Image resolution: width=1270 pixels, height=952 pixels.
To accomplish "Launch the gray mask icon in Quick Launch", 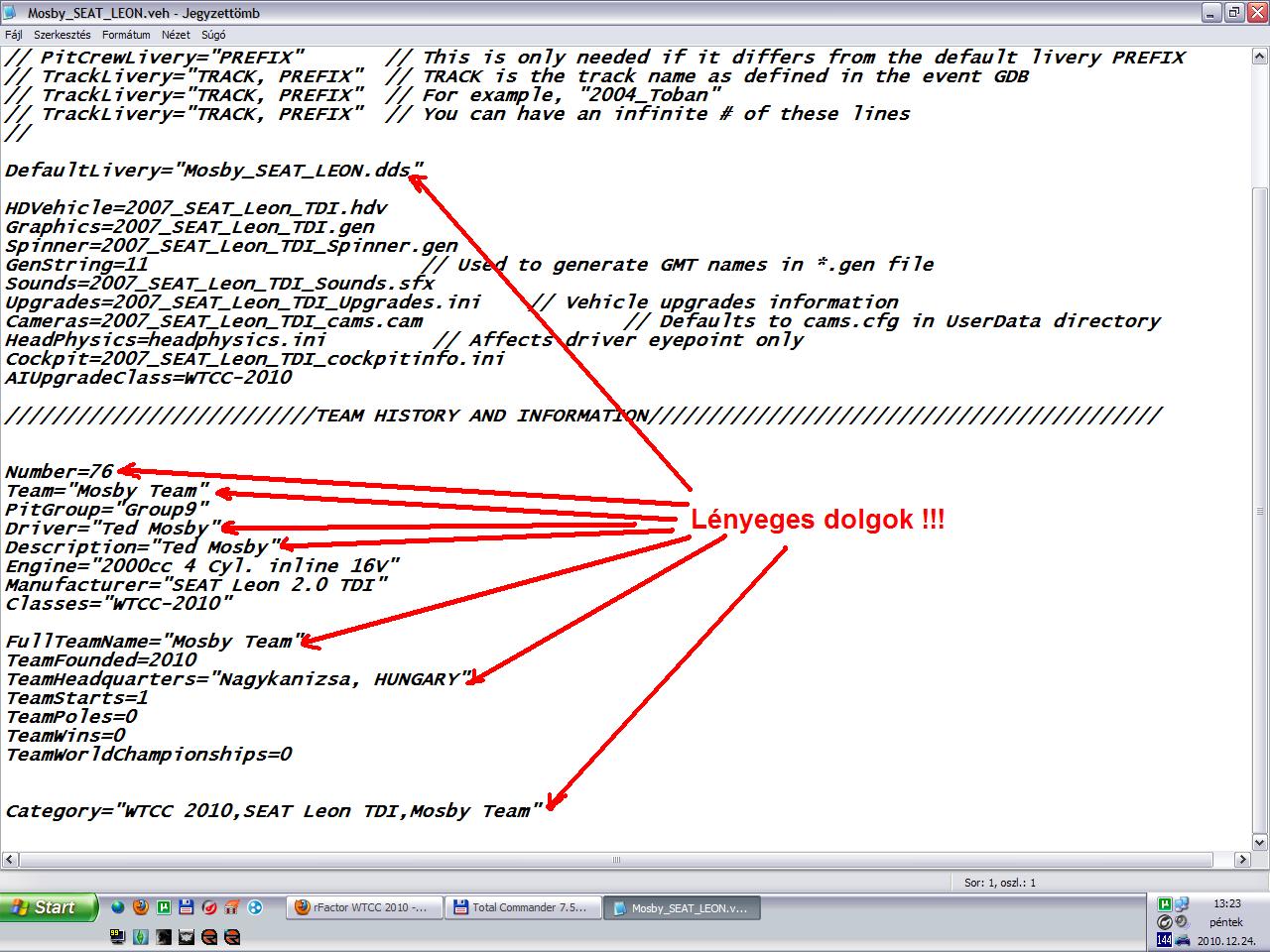I will (187, 936).
